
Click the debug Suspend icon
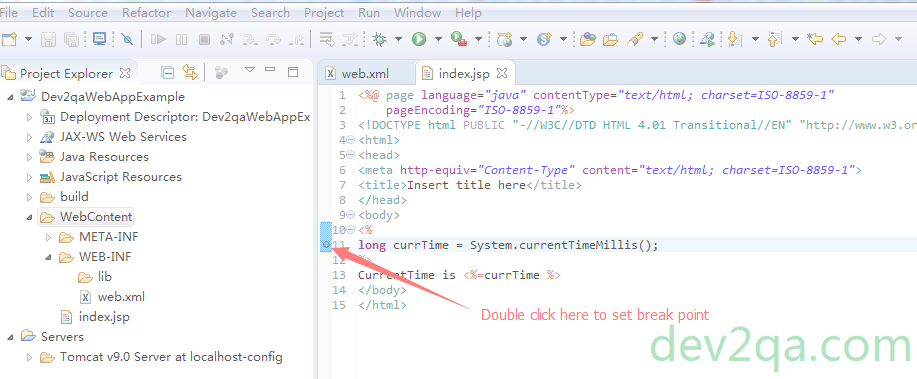click(x=181, y=39)
